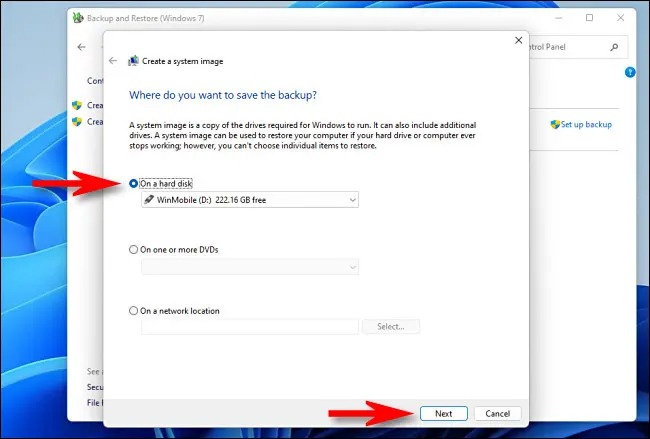Screen dimensions: 650x439
Task: Click the Set up backup link
Action: pos(586,124)
